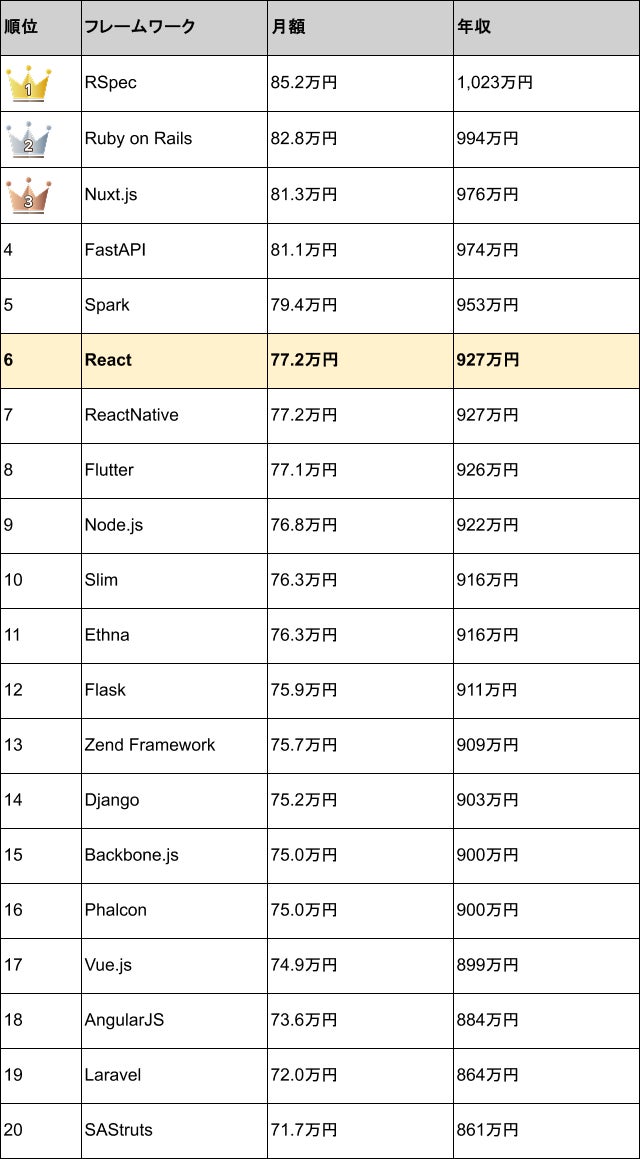Select the Backbone.js framework cell
640x1159 pixels.
pos(174,855)
